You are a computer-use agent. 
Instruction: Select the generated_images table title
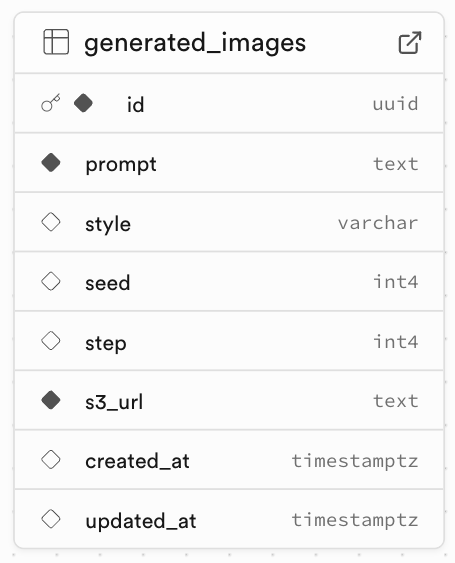pos(195,43)
